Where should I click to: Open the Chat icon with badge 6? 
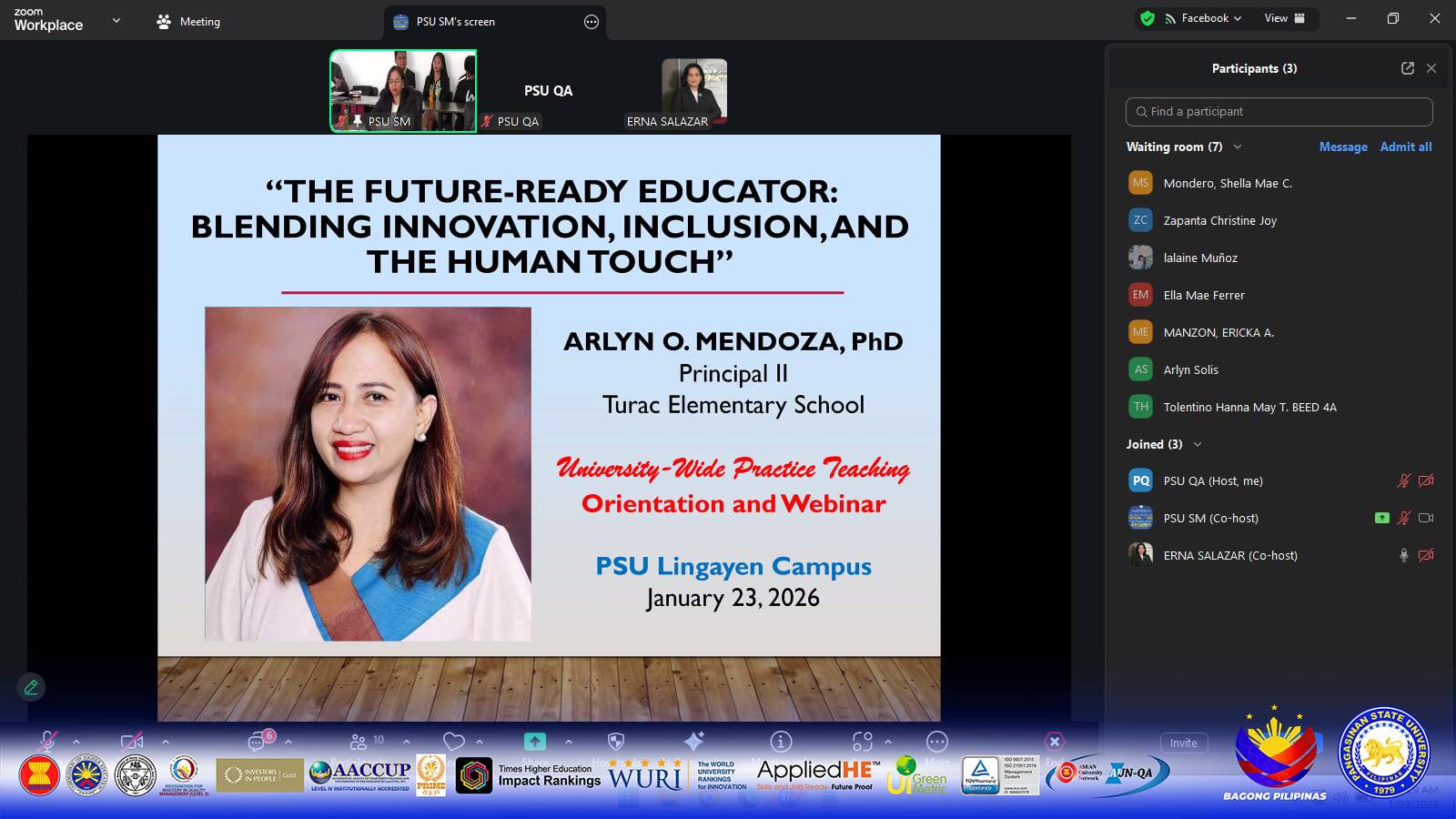pyautogui.click(x=258, y=742)
